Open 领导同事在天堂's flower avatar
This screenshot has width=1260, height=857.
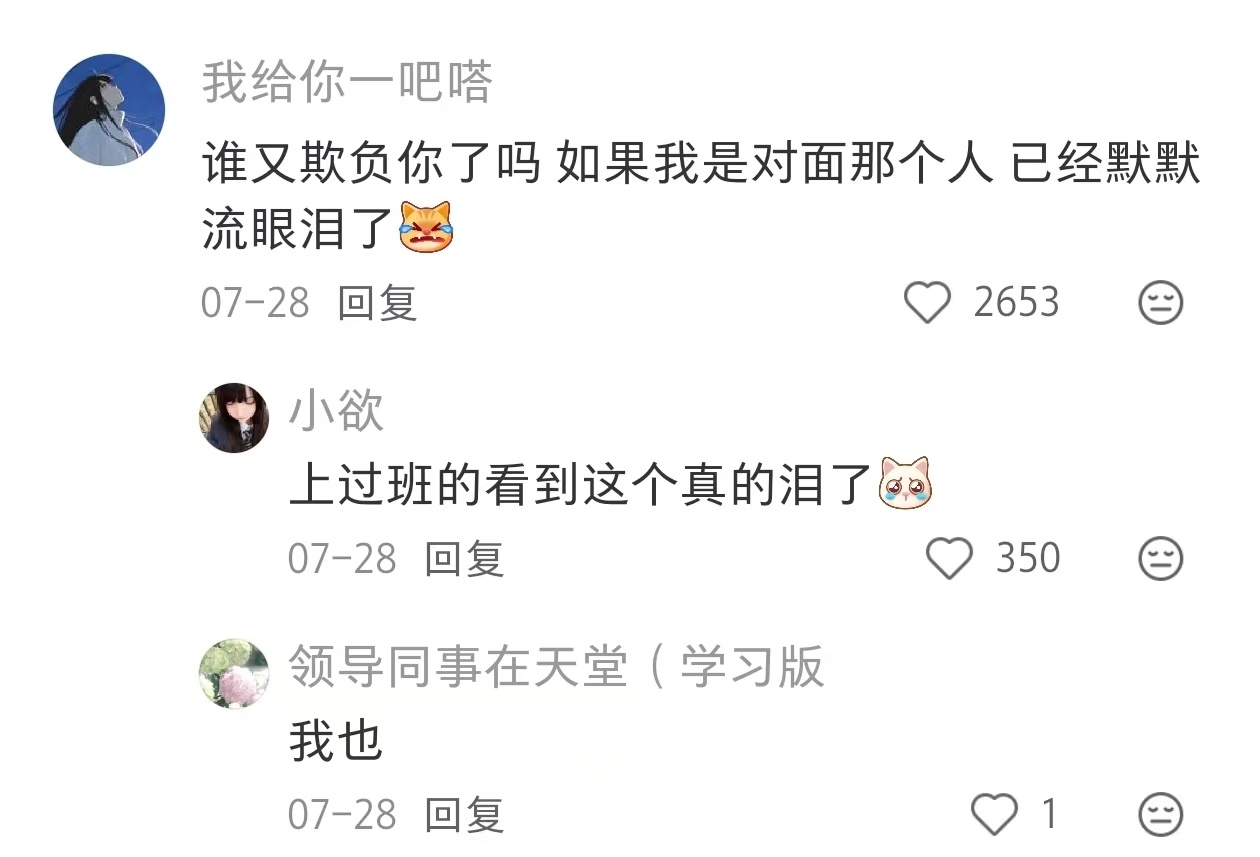point(235,673)
